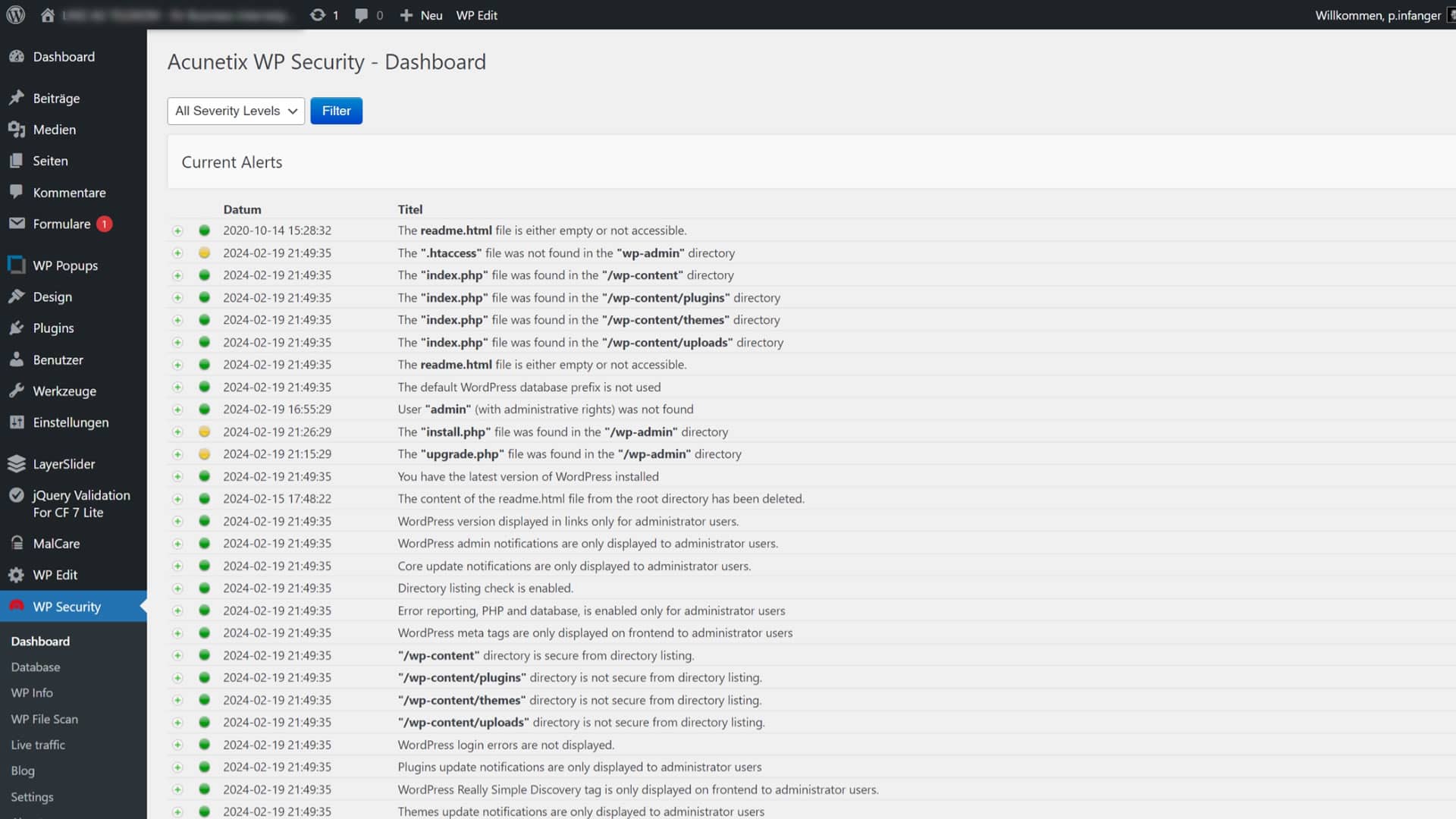Open the comments bubble icon in admin bar
1456x819 pixels.
point(362,15)
